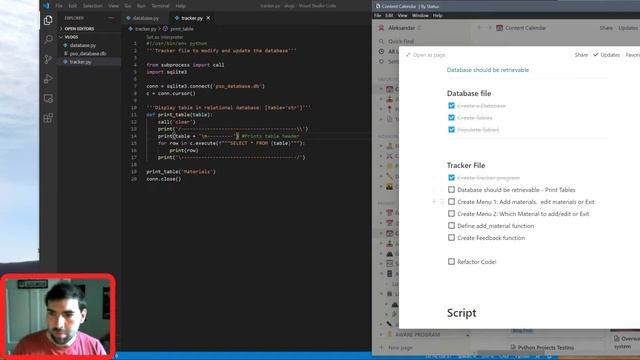Open the Window menu in Notion
The image size is (640, 360).
[420, 16]
